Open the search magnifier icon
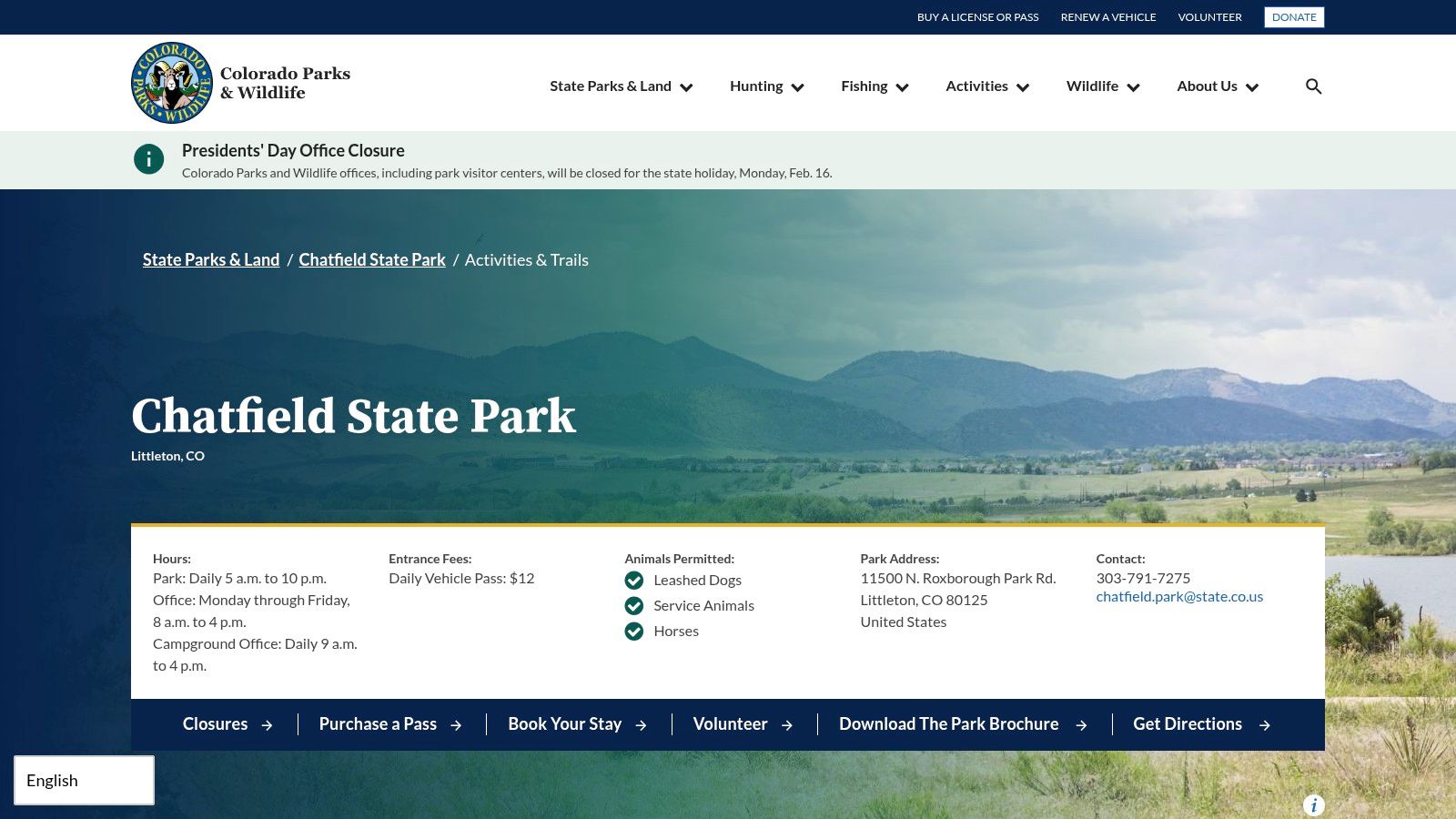 click(1313, 86)
